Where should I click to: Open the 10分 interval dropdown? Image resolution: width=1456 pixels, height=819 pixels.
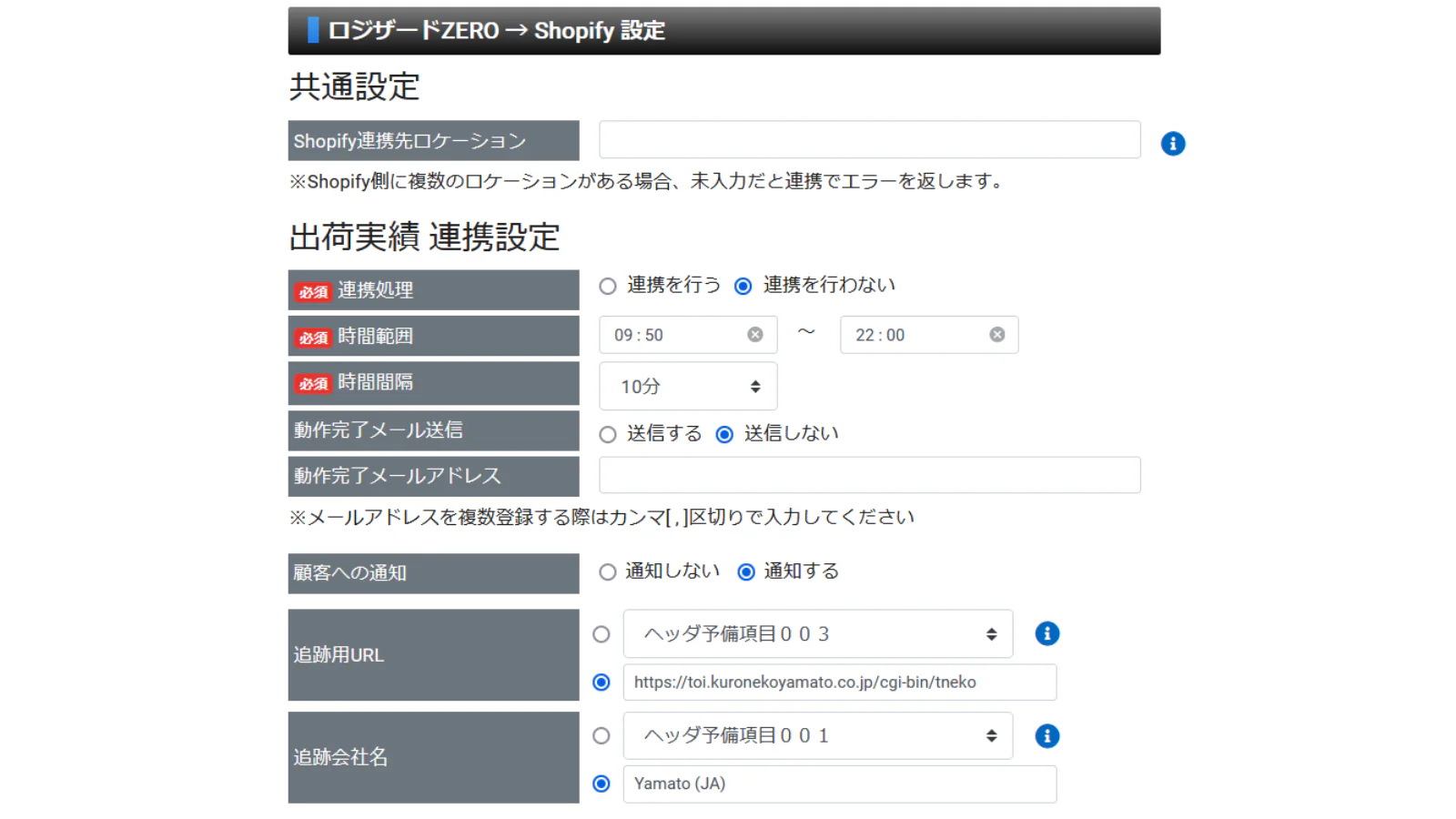point(688,387)
